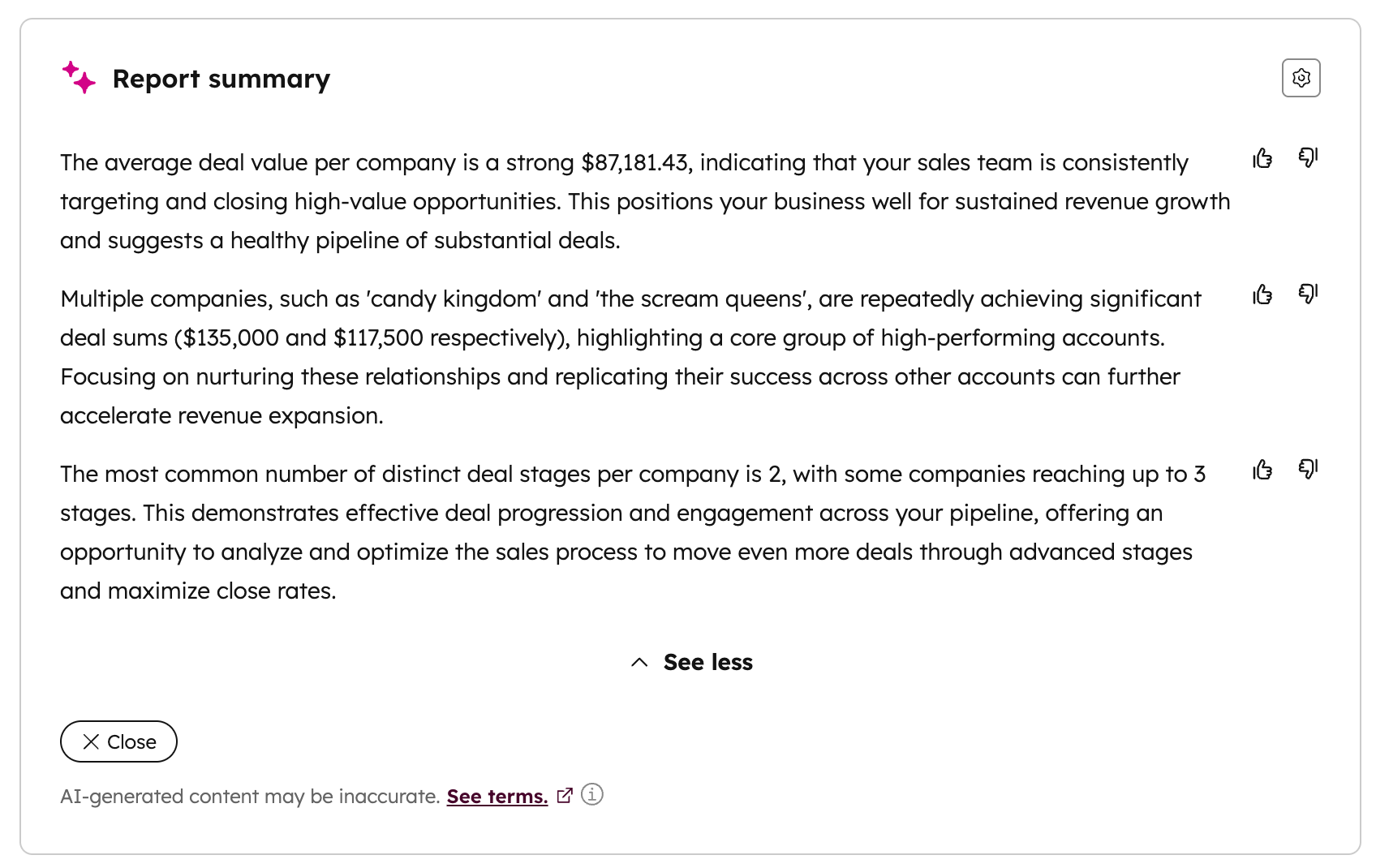Image resolution: width=1376 pixels, height=868 pixels.
Task: Thumbs up the distinct deal stages insight
Action: pos(1262,470)
